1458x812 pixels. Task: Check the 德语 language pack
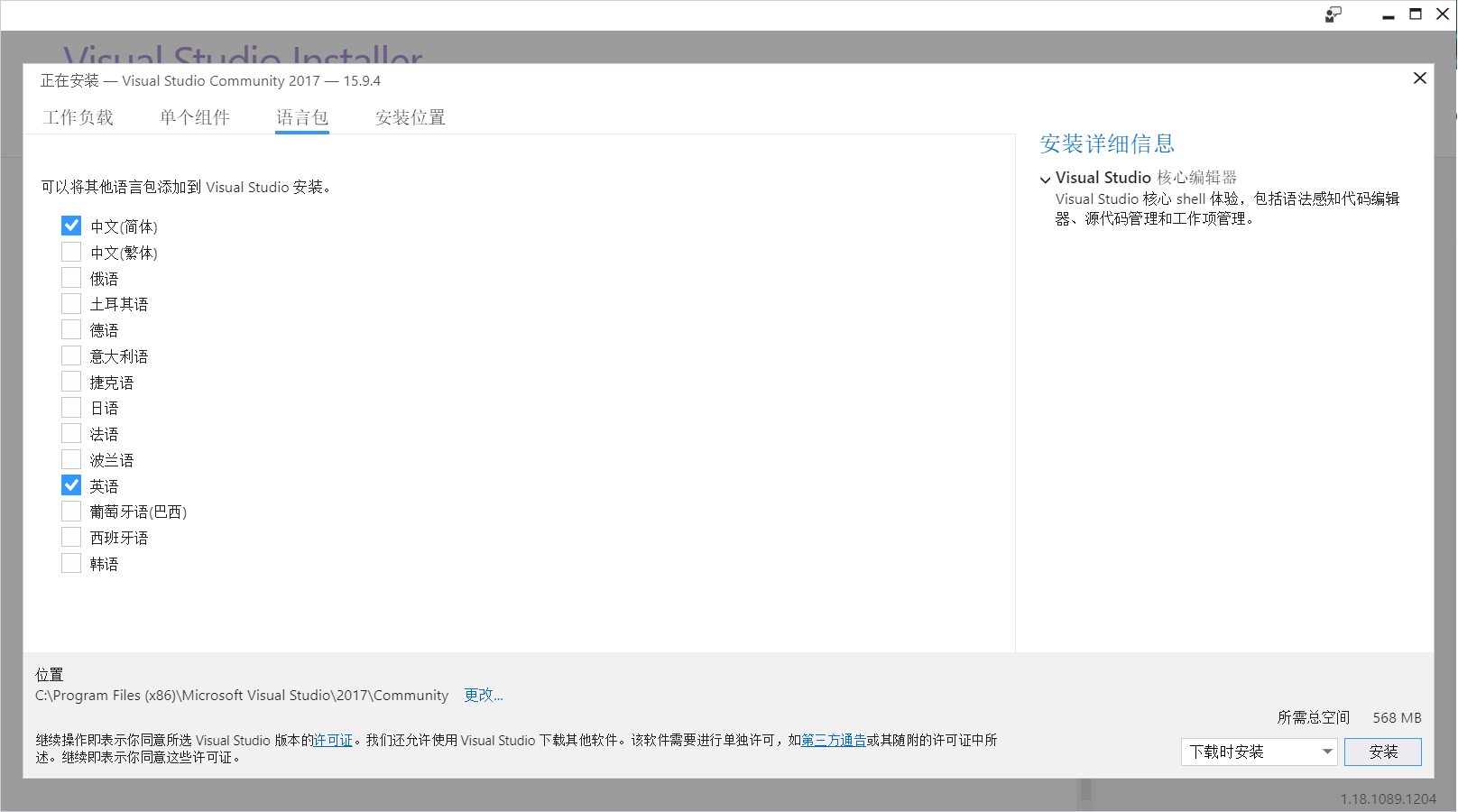coord(71,329)
